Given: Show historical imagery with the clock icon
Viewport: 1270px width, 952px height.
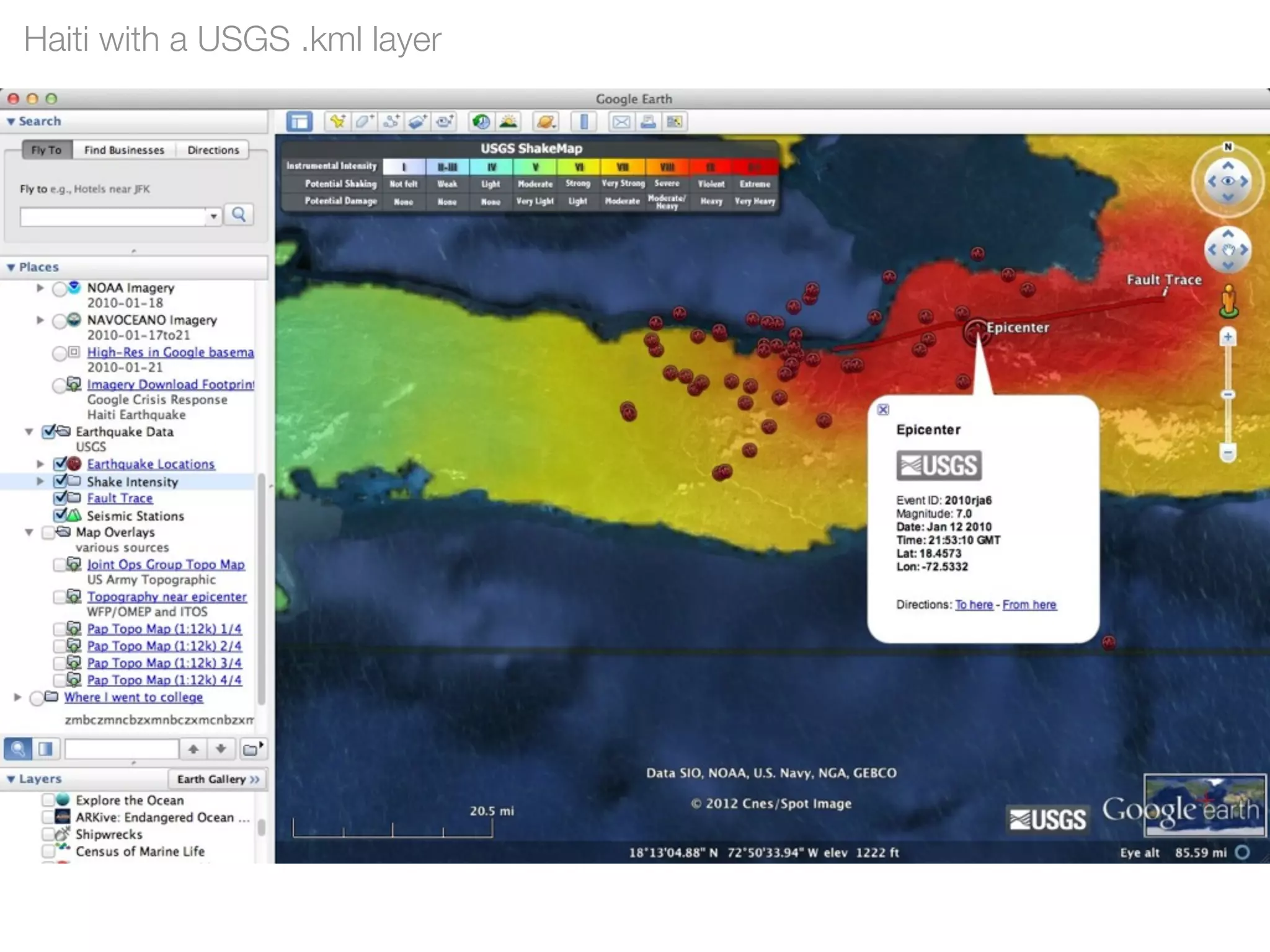Looking at the screenshot, I should coord(481,121).
